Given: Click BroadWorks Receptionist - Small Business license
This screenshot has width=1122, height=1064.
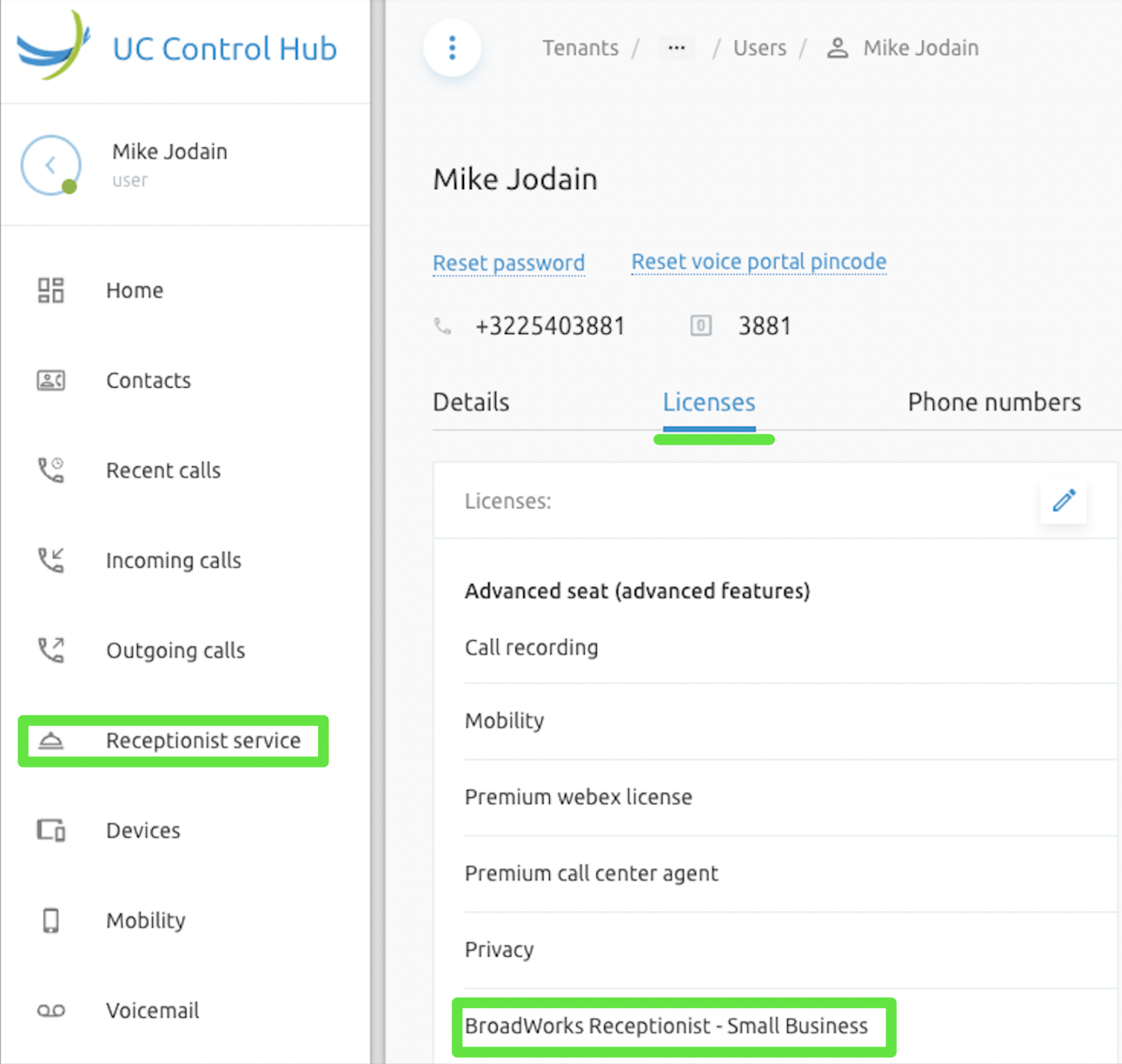Looking at the screenshot, I should click(x=666, y=1026).
